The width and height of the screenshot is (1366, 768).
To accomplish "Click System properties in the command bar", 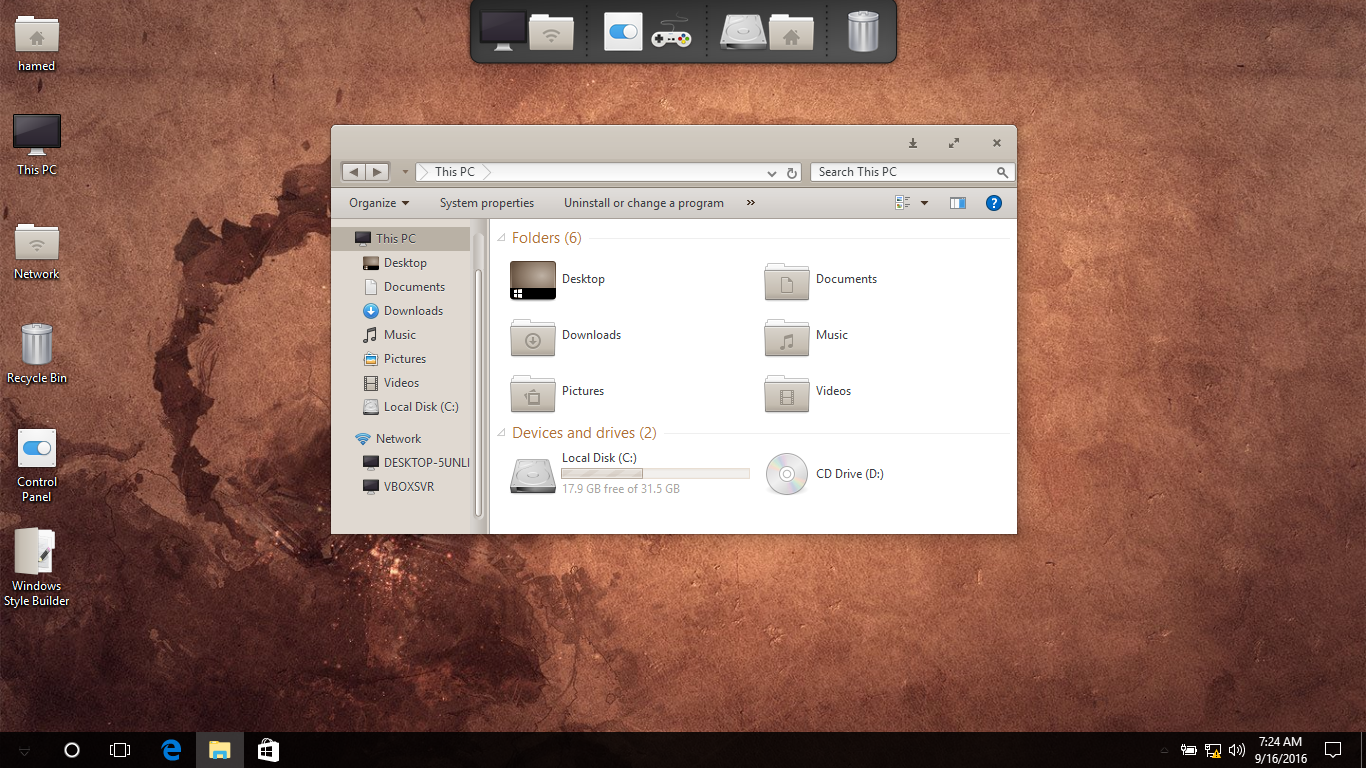I will [487, 203].
